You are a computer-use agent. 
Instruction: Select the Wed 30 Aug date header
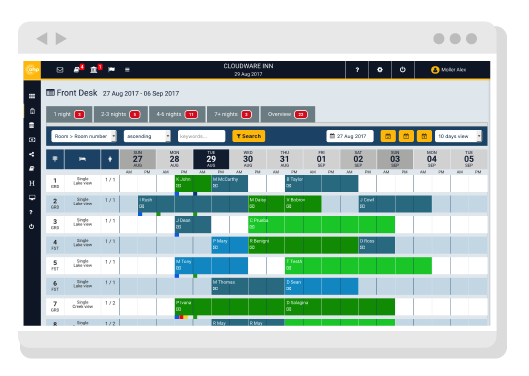[x=248, y=159]
